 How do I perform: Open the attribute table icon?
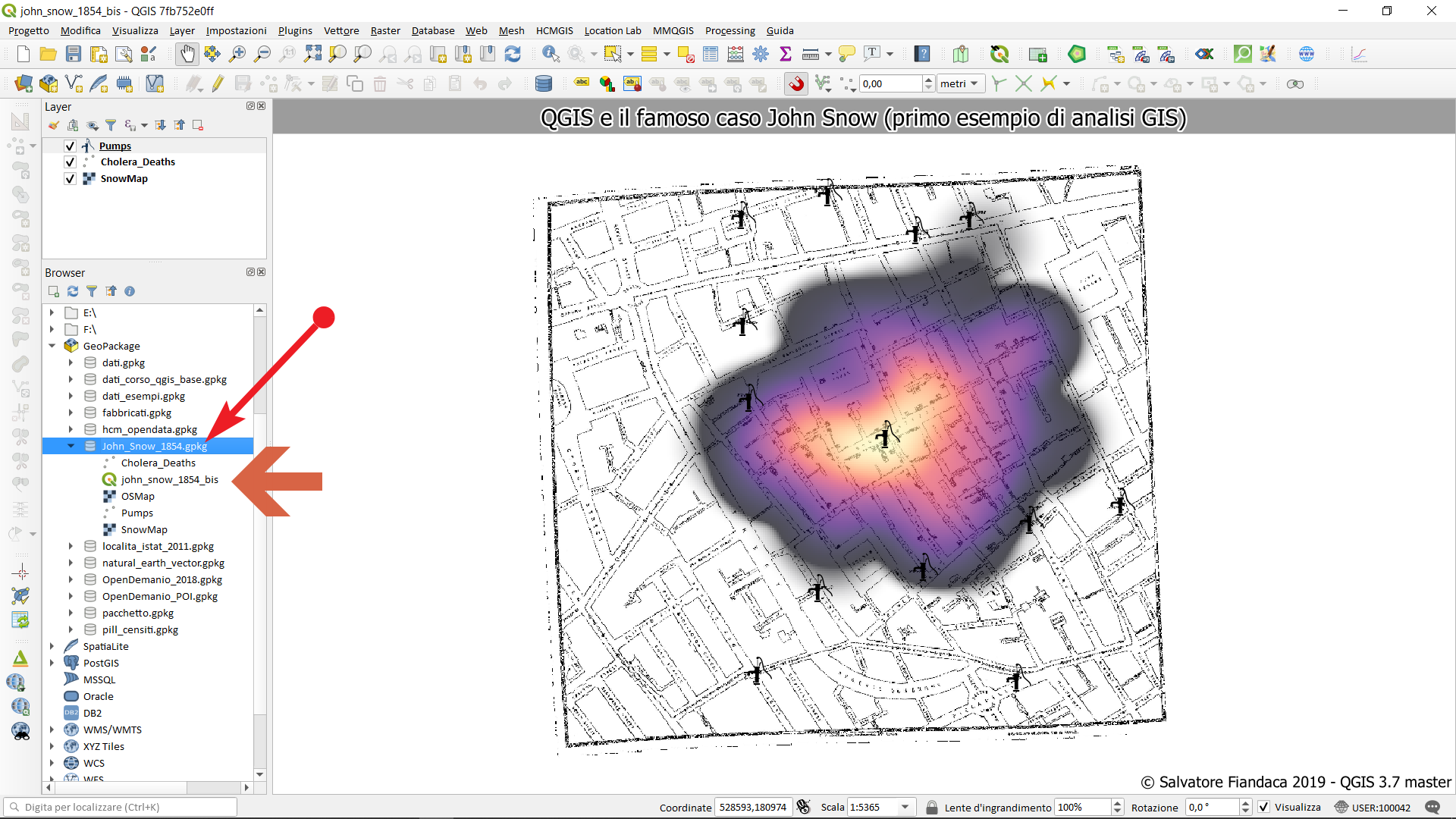(x=711, y=54)
